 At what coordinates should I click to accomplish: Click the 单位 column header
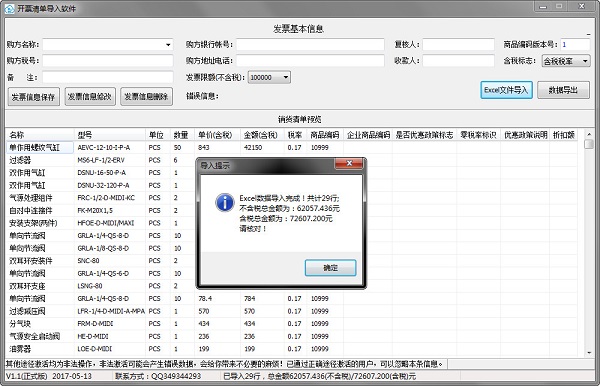[x=157, y=135]
